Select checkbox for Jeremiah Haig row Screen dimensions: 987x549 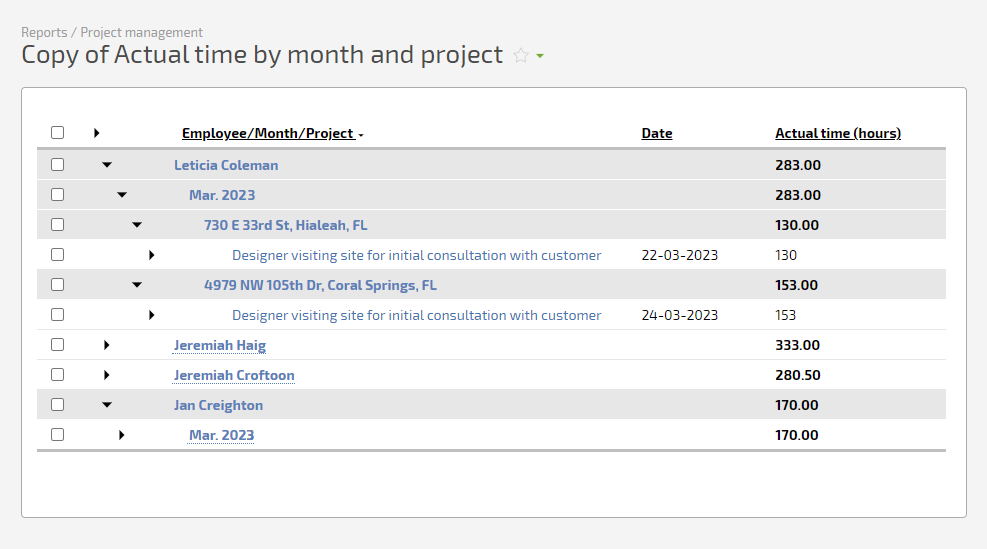click(x=57, y=344)
